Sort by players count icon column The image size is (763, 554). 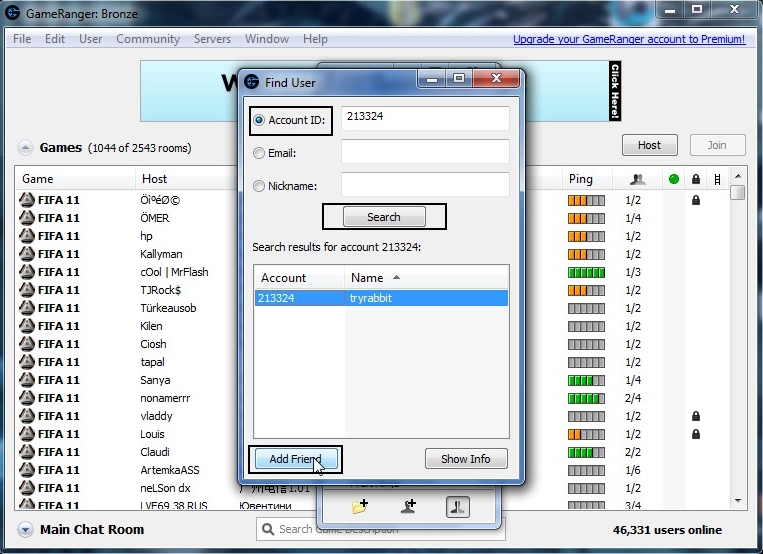637,179
